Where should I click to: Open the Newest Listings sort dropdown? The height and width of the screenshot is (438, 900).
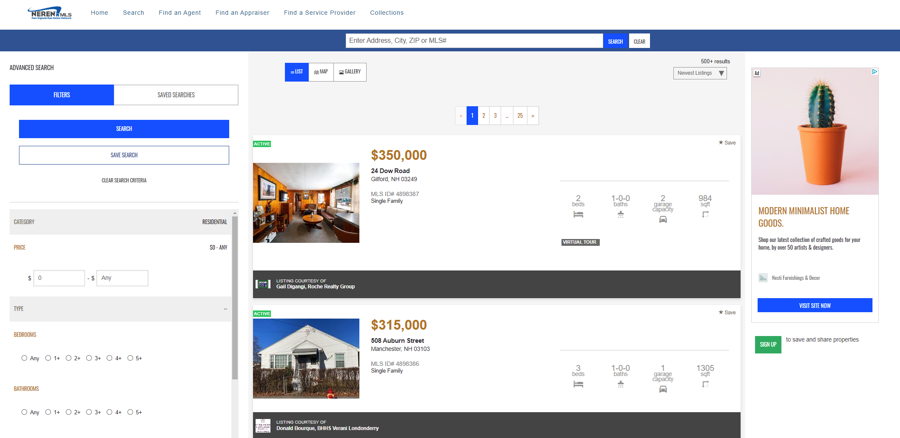coord(700,73)
